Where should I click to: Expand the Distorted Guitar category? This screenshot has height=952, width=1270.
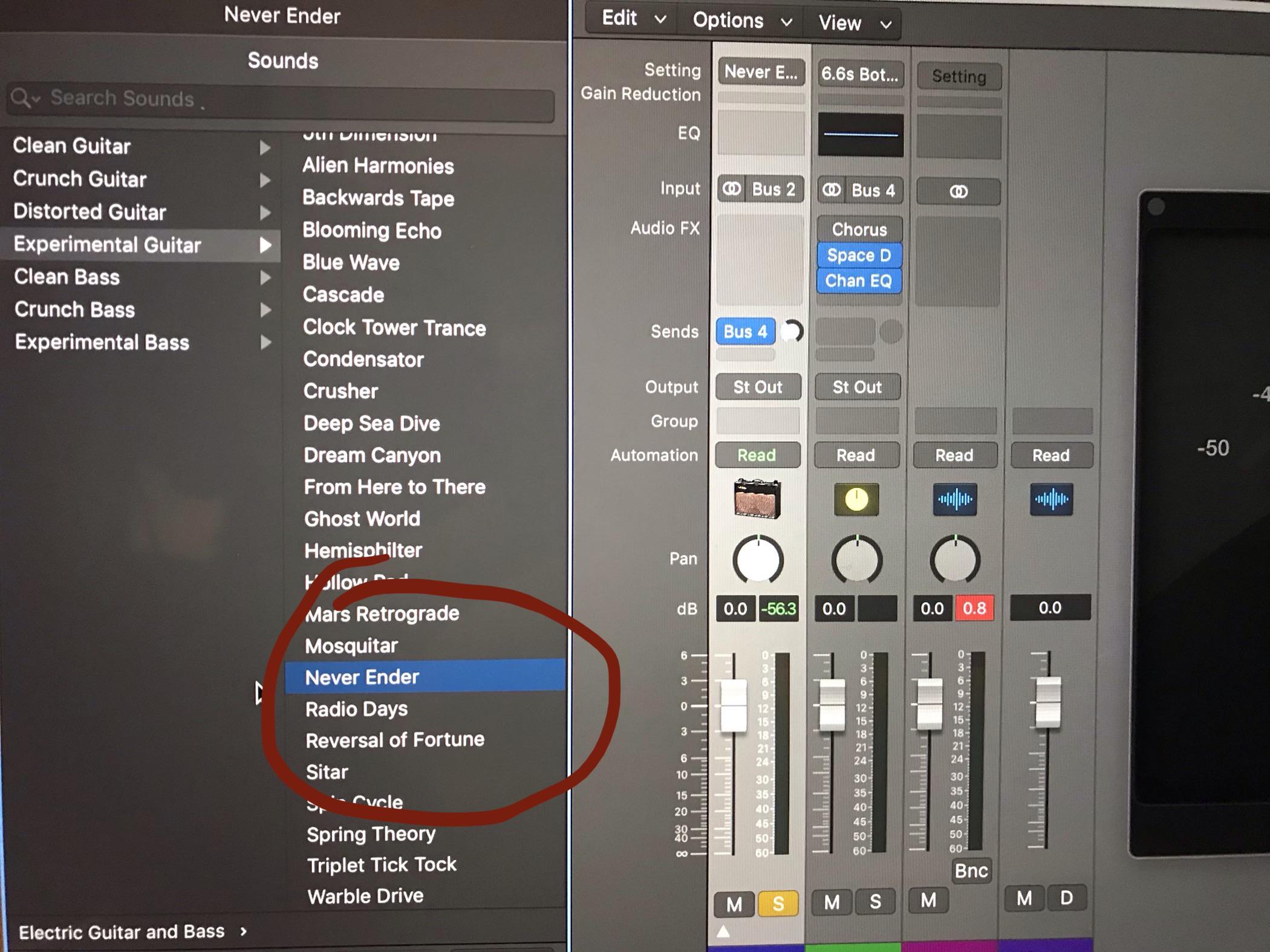[x=264, y=212]
